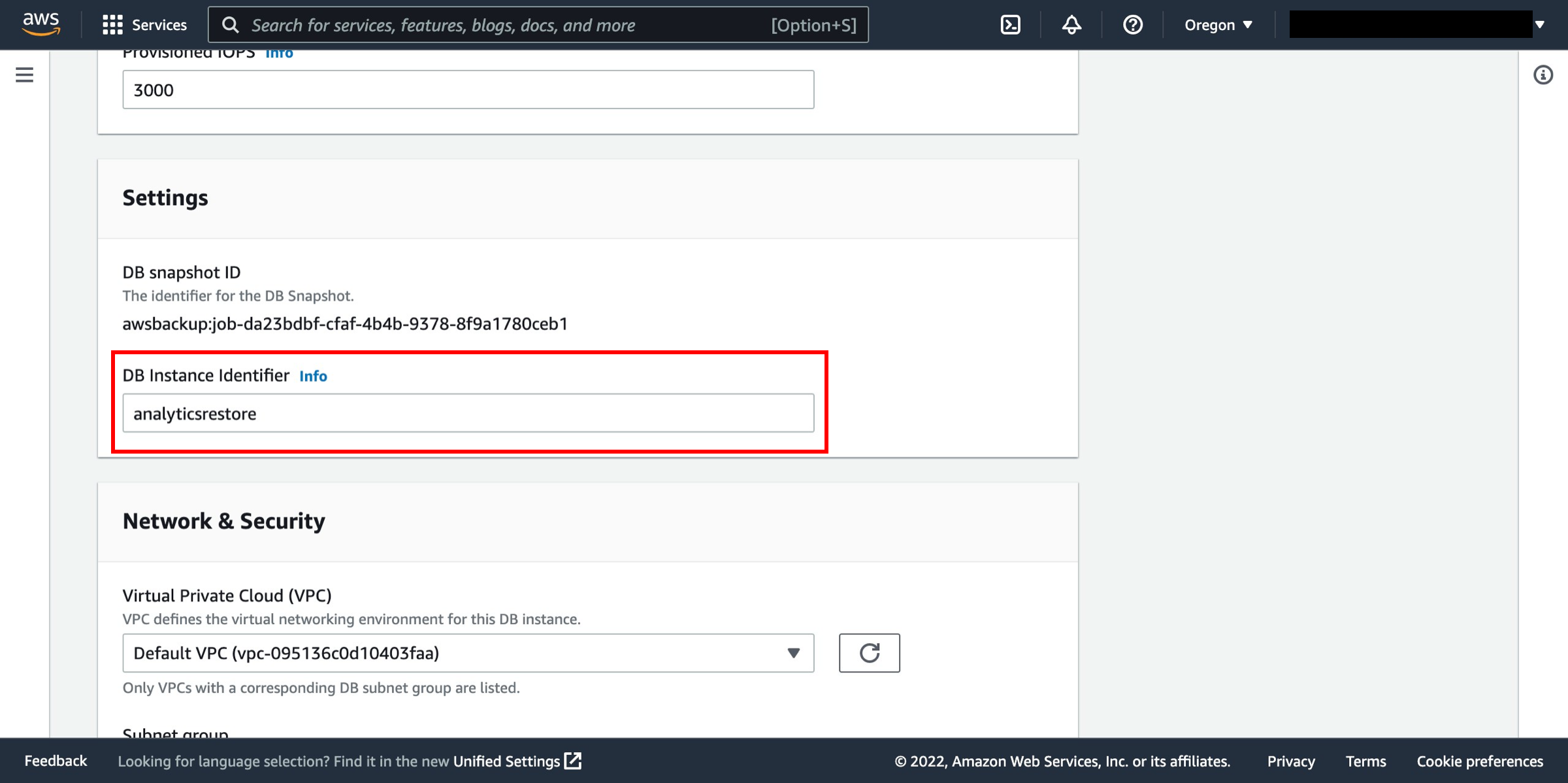Open the info panel icon at right
1568x783 pixels.
(1543, 75)
